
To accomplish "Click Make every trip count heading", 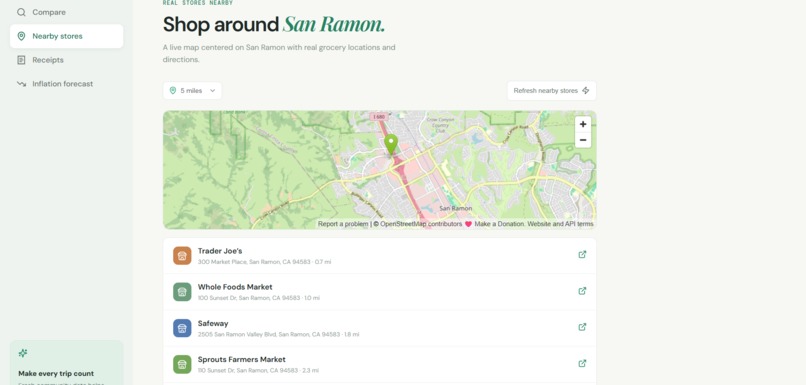I will tap(56, 374).
